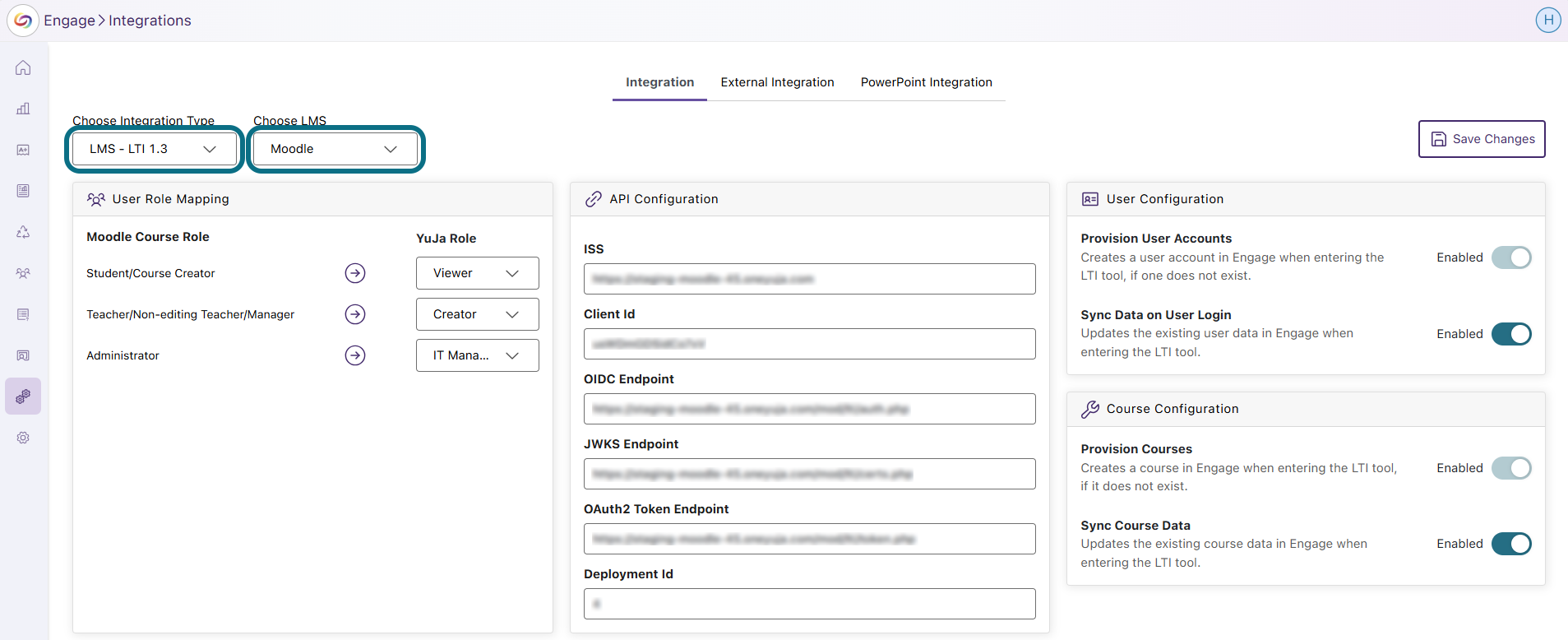Viewport: 1568px width, 640px height.
Task: Switch to the Integration tab
Action: (x=659, y=82)
